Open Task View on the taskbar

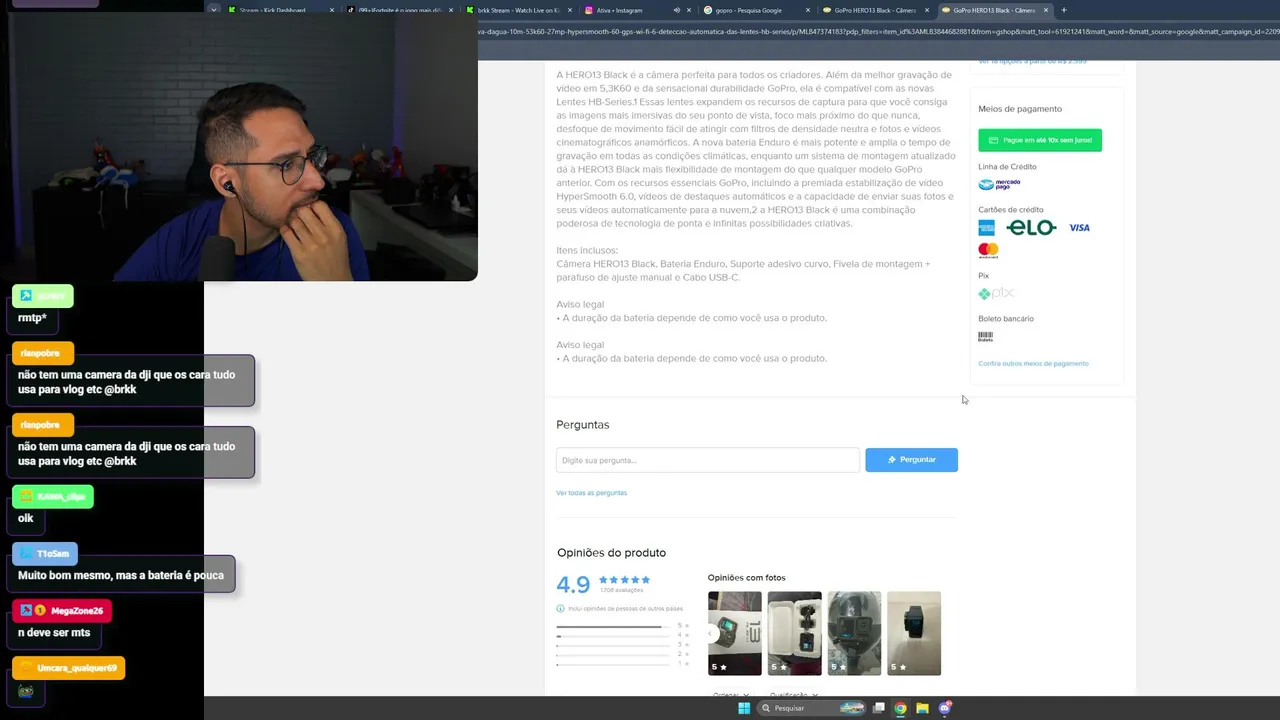[x=879, y=708]
